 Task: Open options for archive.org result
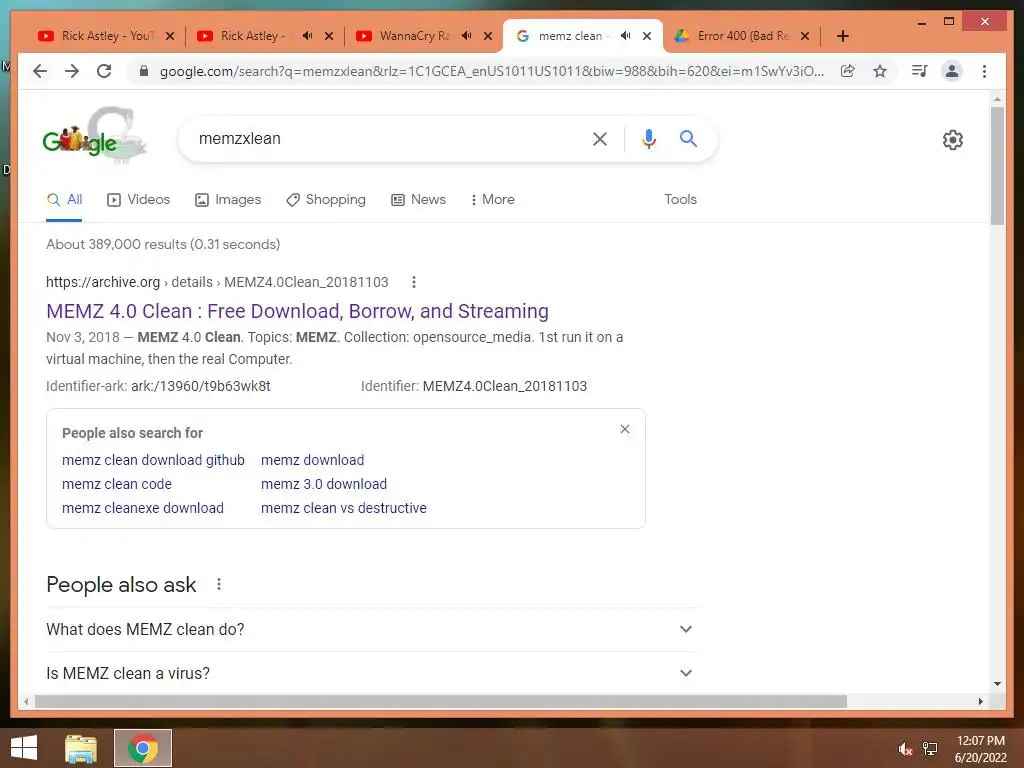click(413, 282)
